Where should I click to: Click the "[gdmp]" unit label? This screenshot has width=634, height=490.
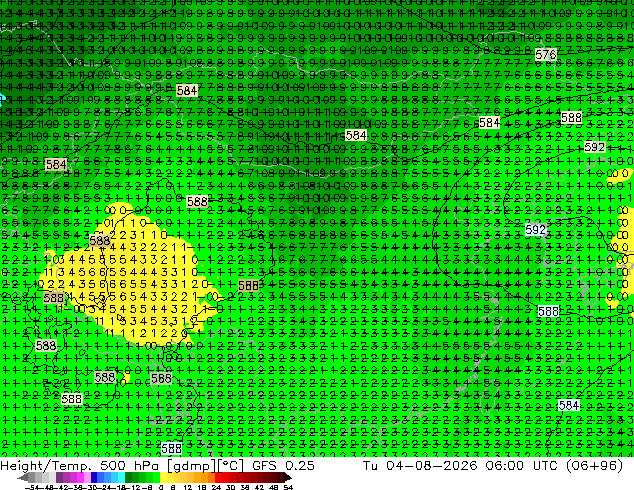(190, 466)
